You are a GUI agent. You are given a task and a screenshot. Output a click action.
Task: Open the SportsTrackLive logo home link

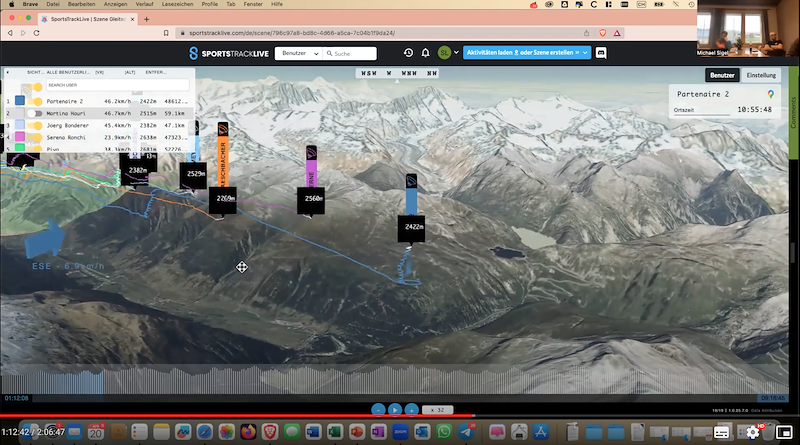tap(229, 53)
